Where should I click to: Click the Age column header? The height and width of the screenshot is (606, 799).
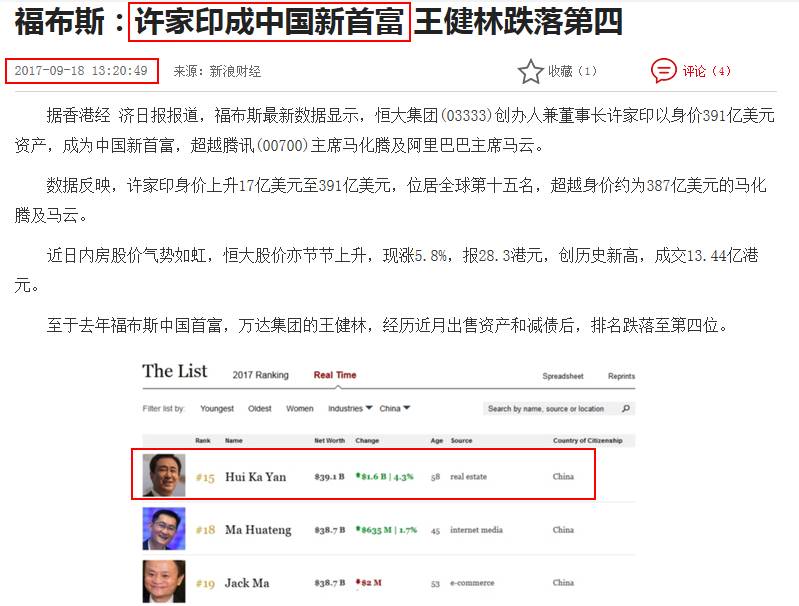(x=436, y=440)
